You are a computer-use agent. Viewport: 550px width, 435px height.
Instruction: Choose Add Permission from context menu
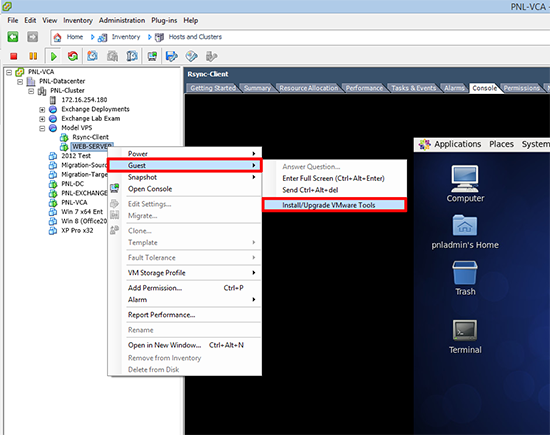[185, 288]
